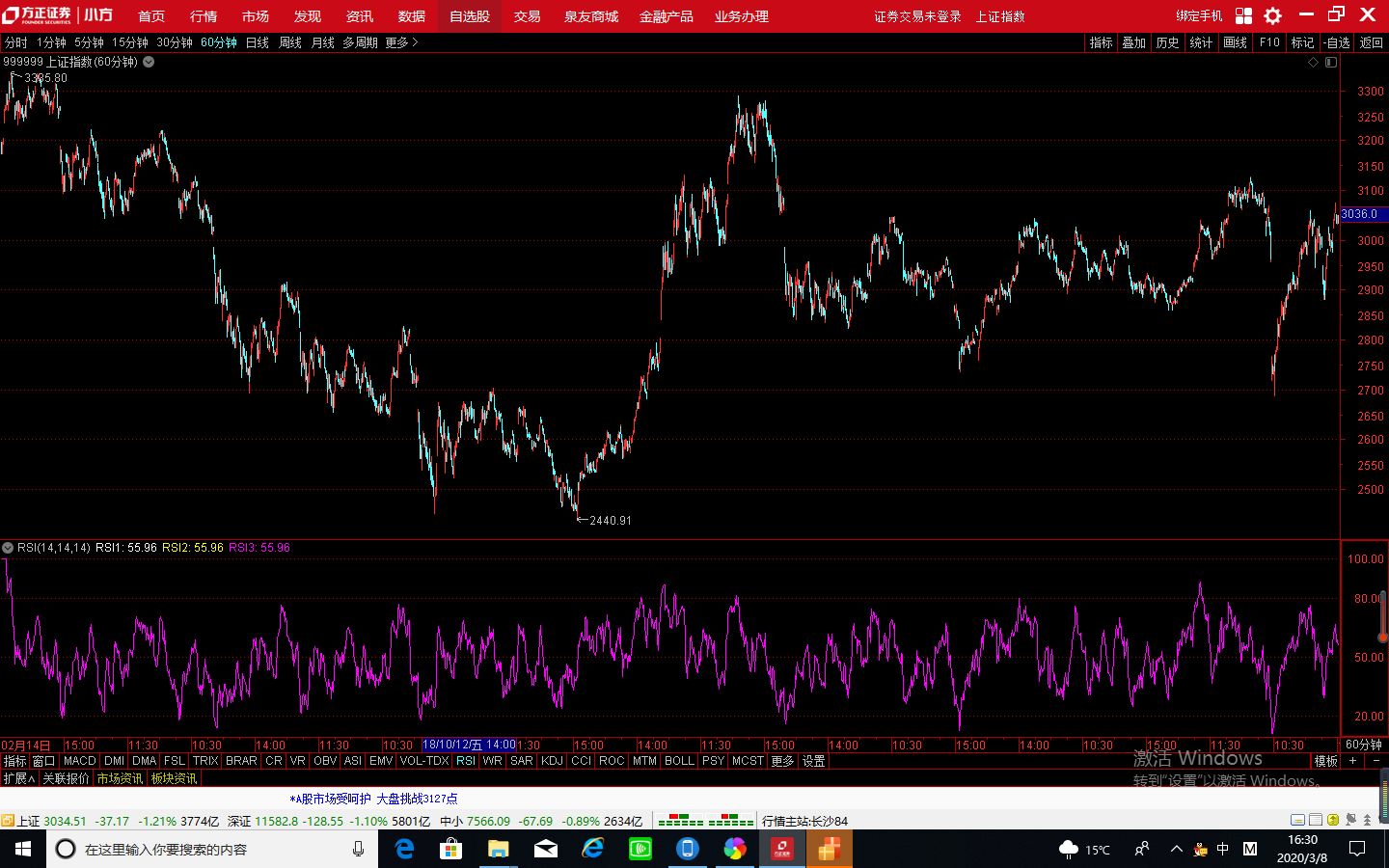Click the pin icon in the status bar
Screen dimensions: 1389x868
1350,820
